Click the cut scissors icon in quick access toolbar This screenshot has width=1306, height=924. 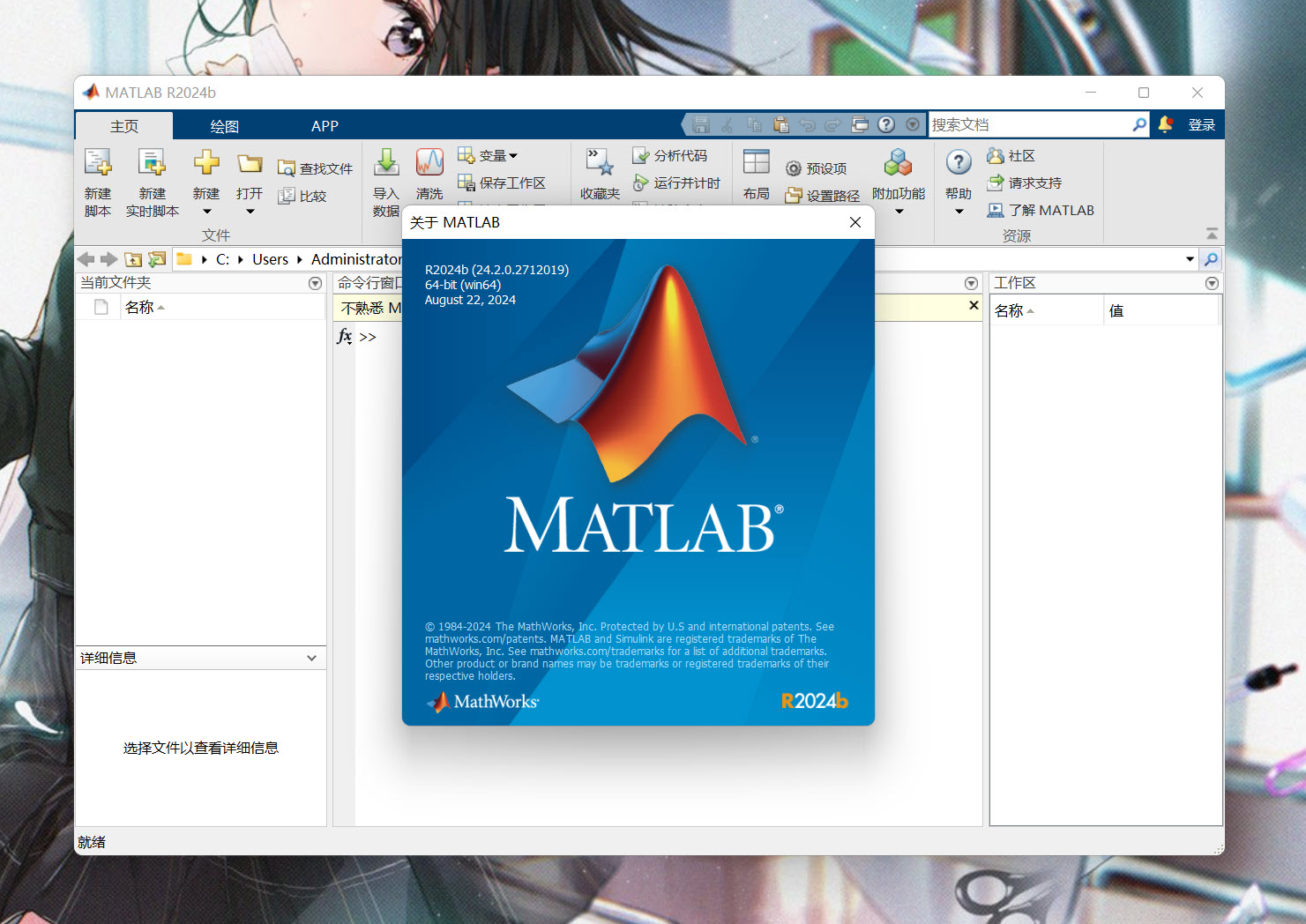728,125
